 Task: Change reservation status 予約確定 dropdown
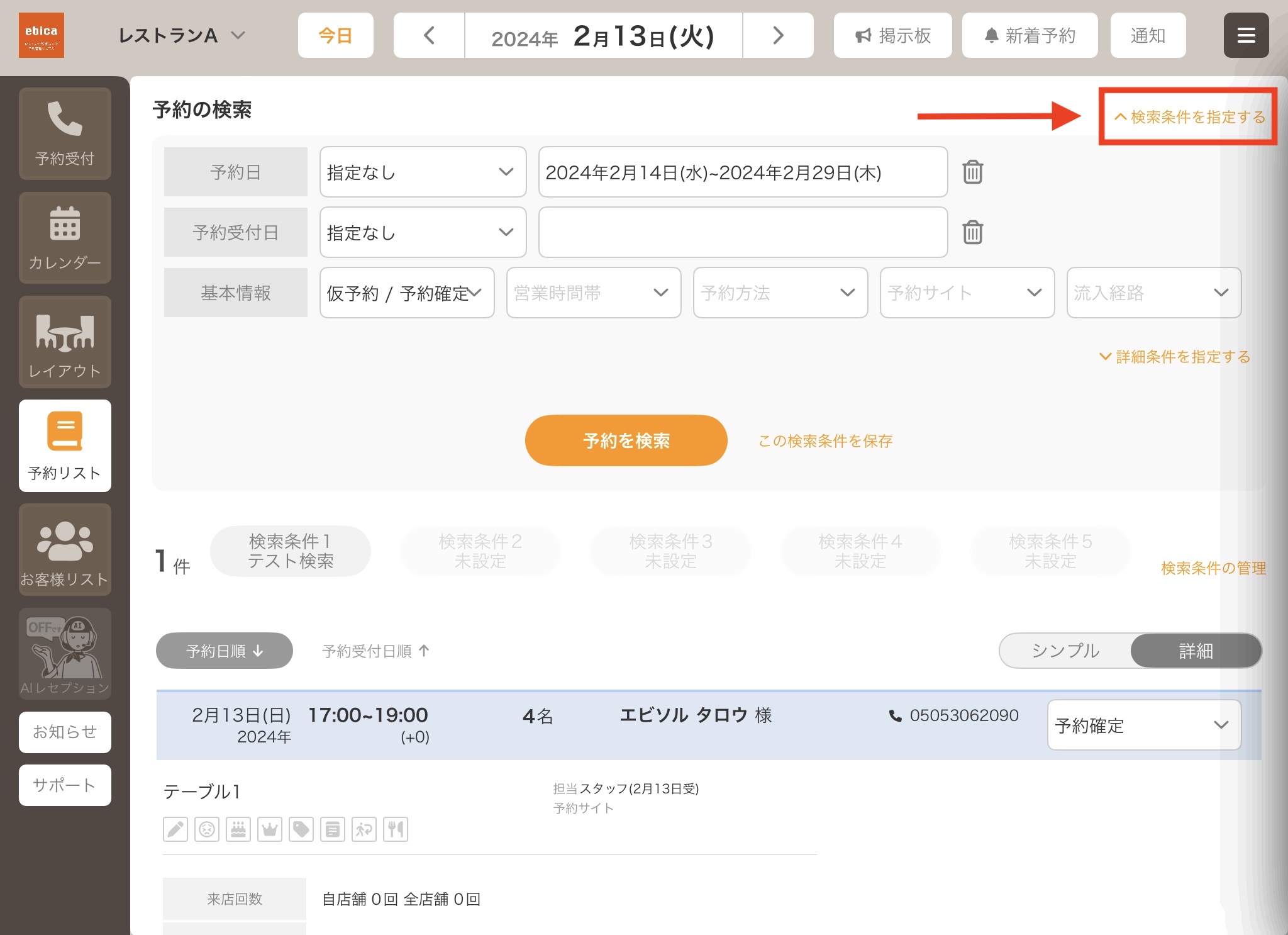[x=1144, y=725]
